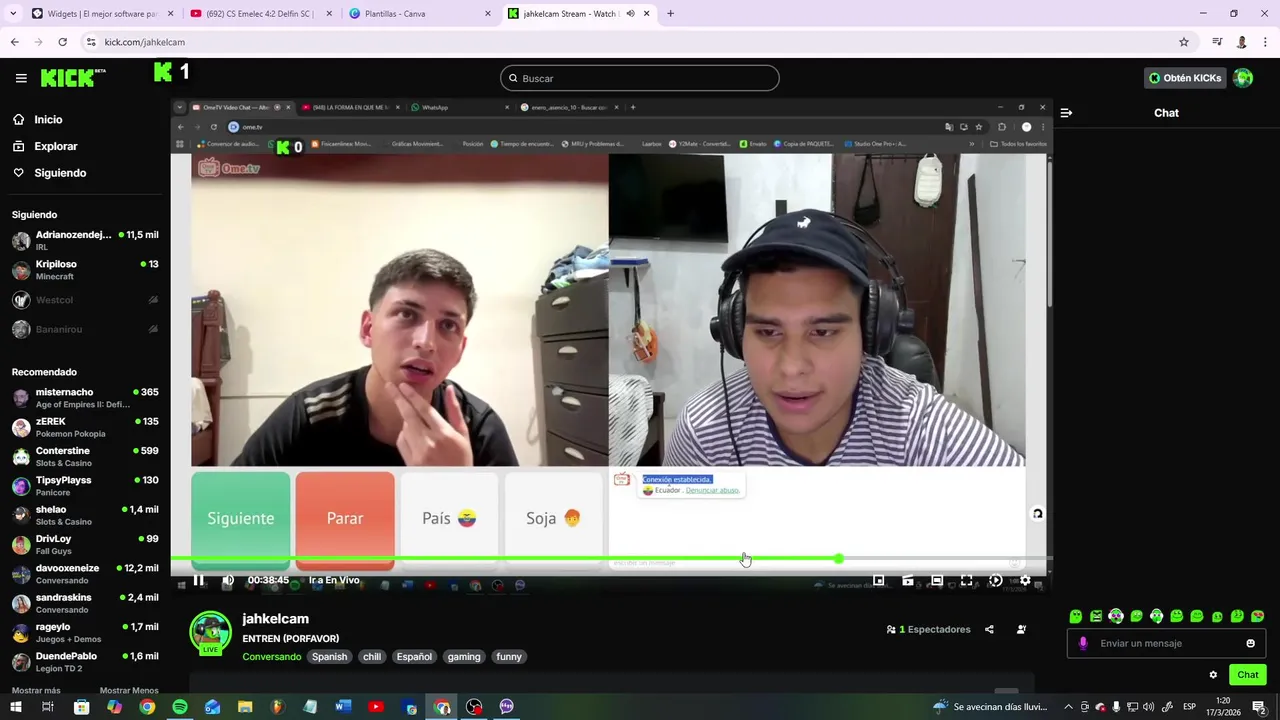This screenshot has height=720, width=1280.
Task: Enter fullscreen in the stream player
Action: click(x=966, y=580)
